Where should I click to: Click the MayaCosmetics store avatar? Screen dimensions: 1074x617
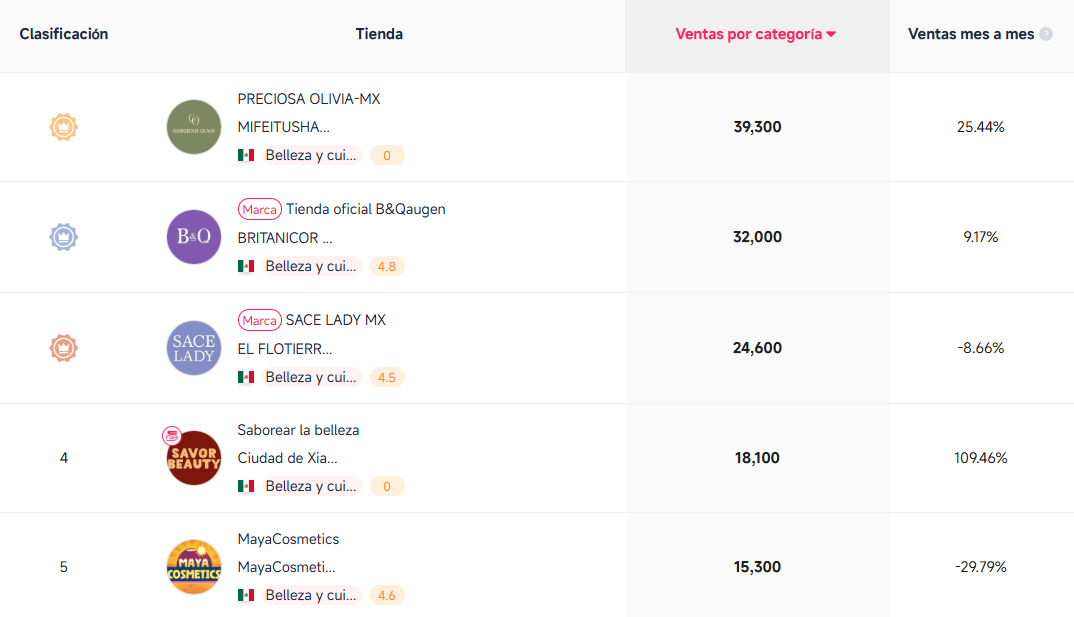[x=194, y=567]
